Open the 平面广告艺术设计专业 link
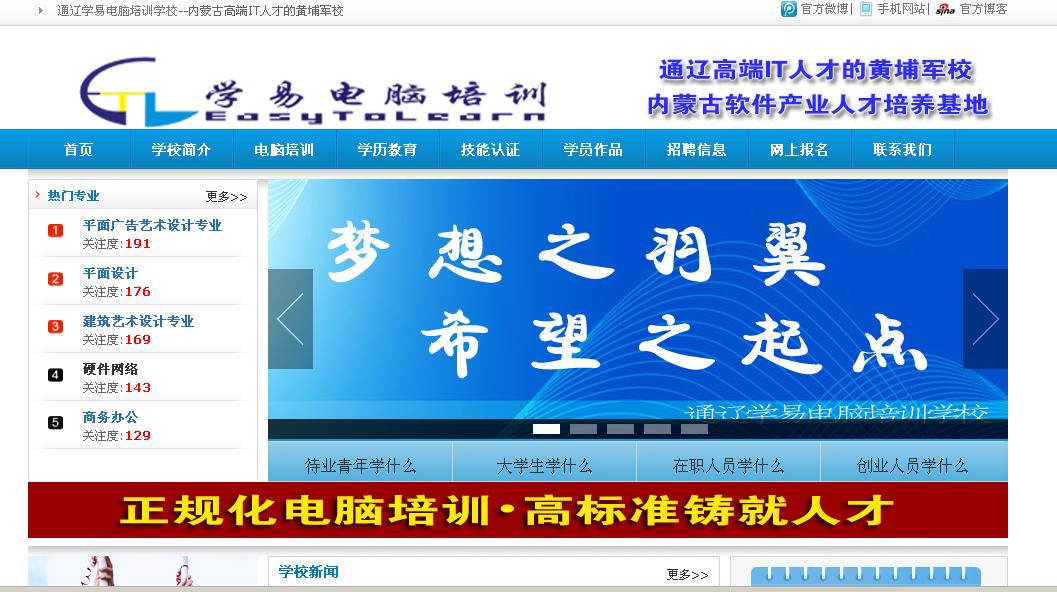1057x592 pixels. [152, 225]
